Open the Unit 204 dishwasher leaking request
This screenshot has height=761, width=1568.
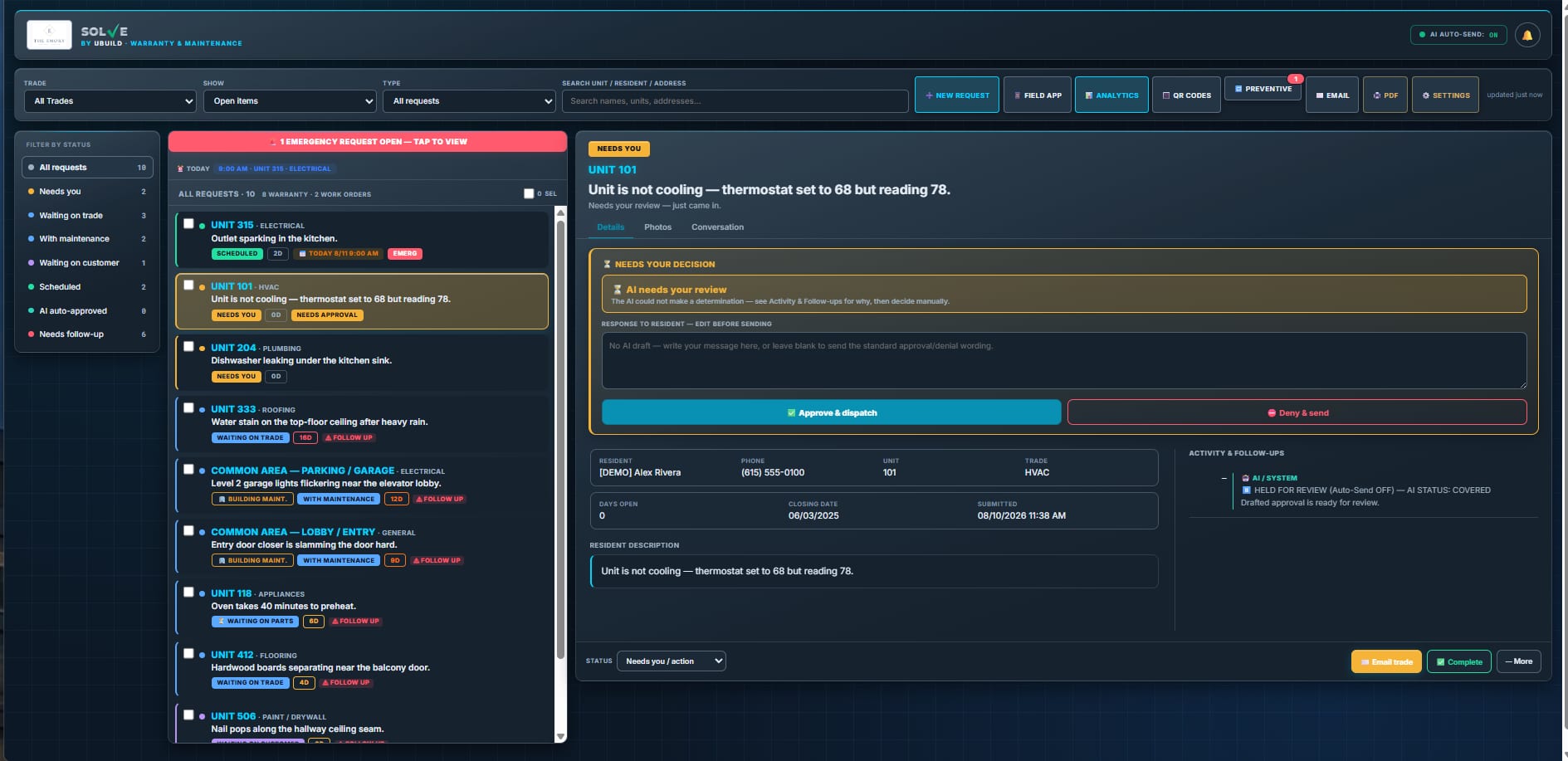tap(362, 363)
